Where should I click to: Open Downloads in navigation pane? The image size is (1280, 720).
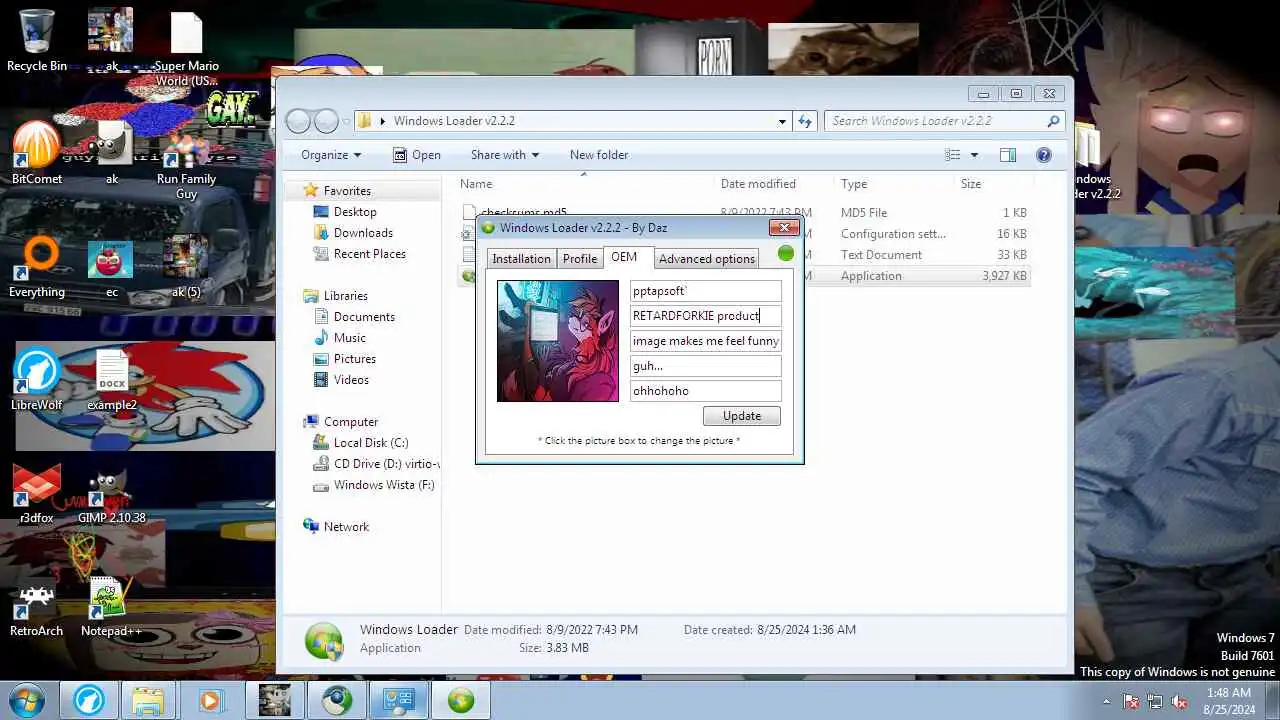pyautogui.click(x=363, y=233)
